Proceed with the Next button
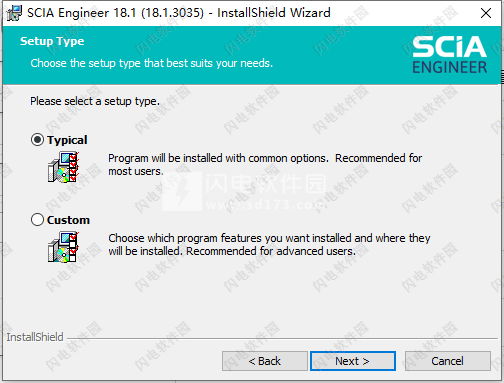This screenshot has height=383, width=504. (353, 361)
